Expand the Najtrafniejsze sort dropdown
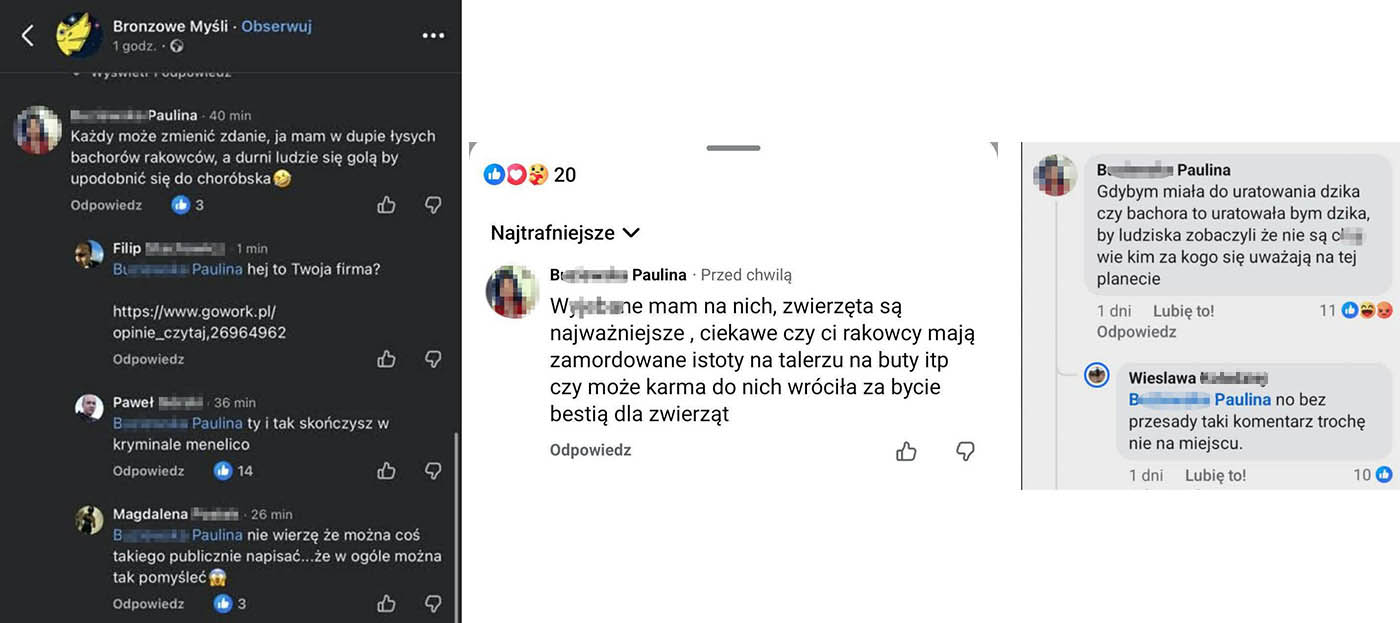Image resolution: width=1400 pixels, height=623 pixels. [x=565, y=233]
